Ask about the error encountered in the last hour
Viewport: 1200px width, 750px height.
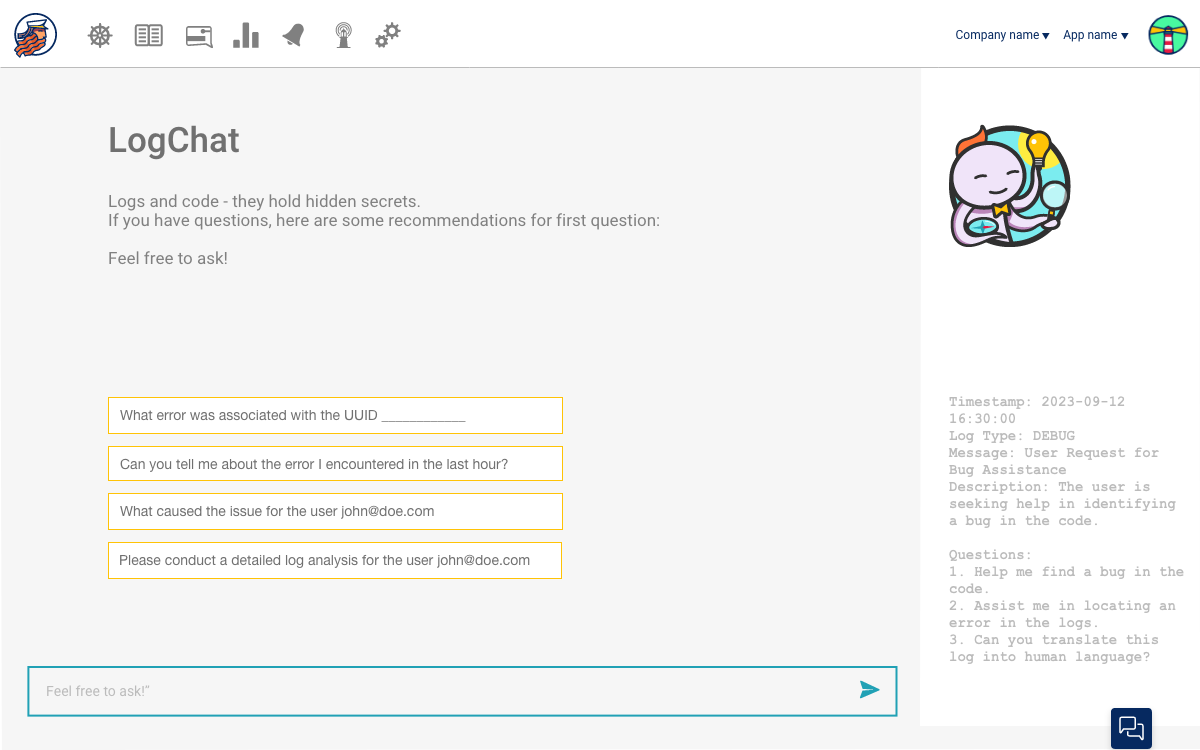(x=335, y=463)
